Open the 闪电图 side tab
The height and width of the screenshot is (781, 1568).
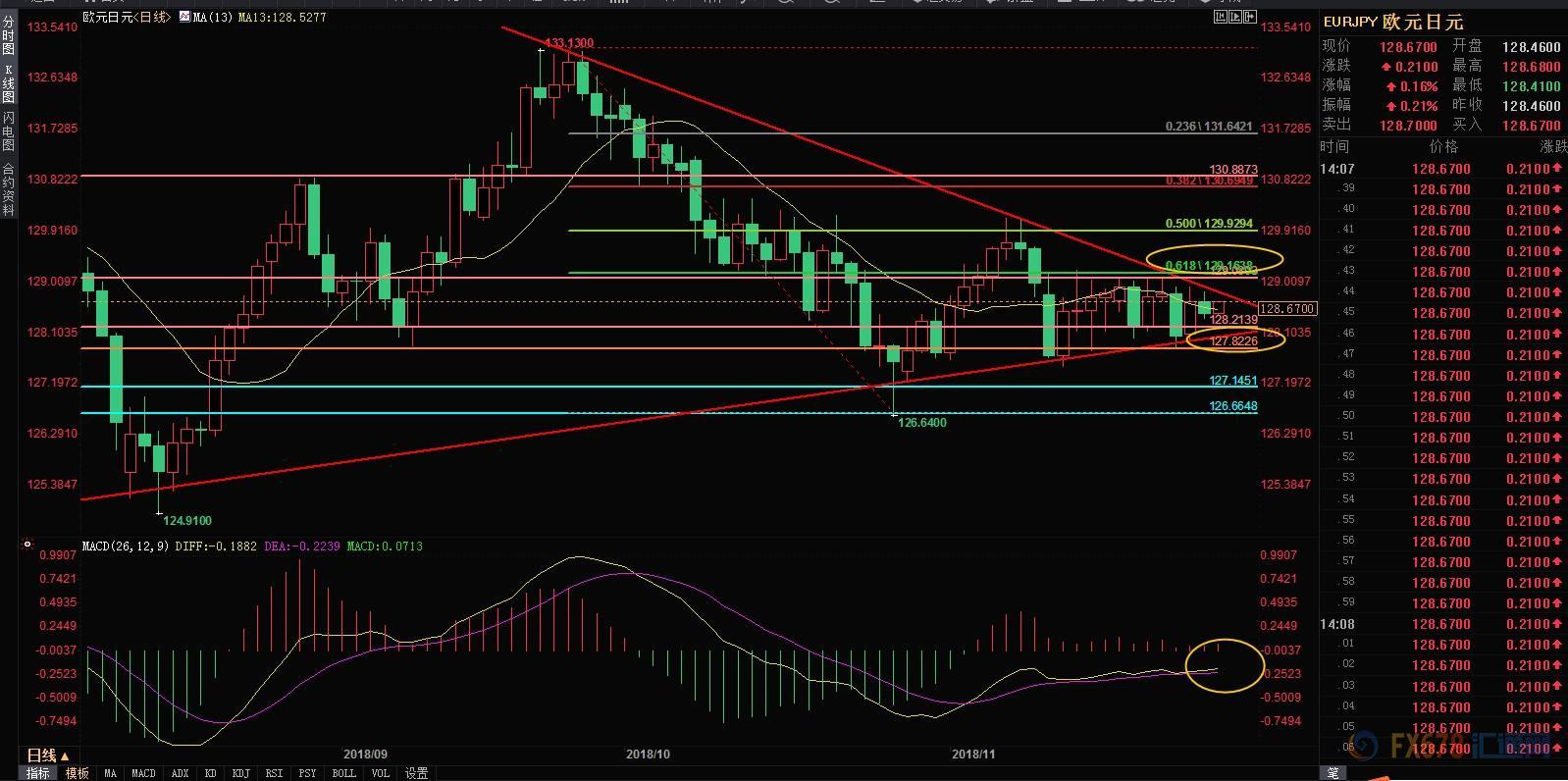(x=9, y=132)
